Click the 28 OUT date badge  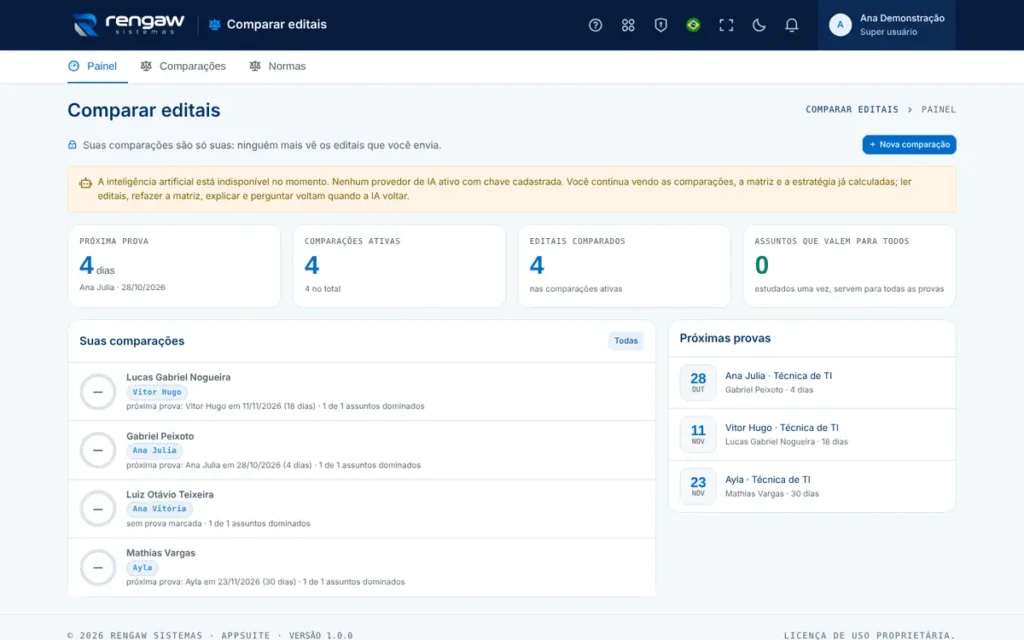tap(698, 382)
